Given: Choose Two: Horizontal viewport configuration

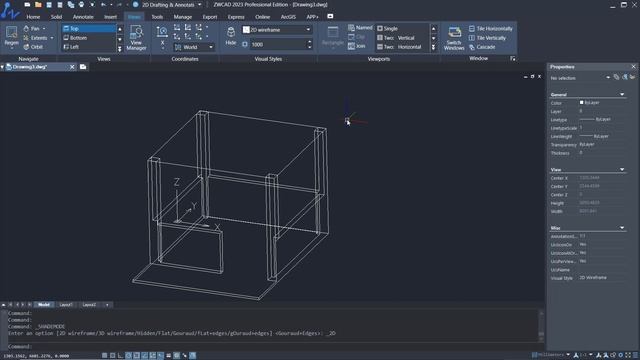Looking at the screenshot, I should [402, 47].
